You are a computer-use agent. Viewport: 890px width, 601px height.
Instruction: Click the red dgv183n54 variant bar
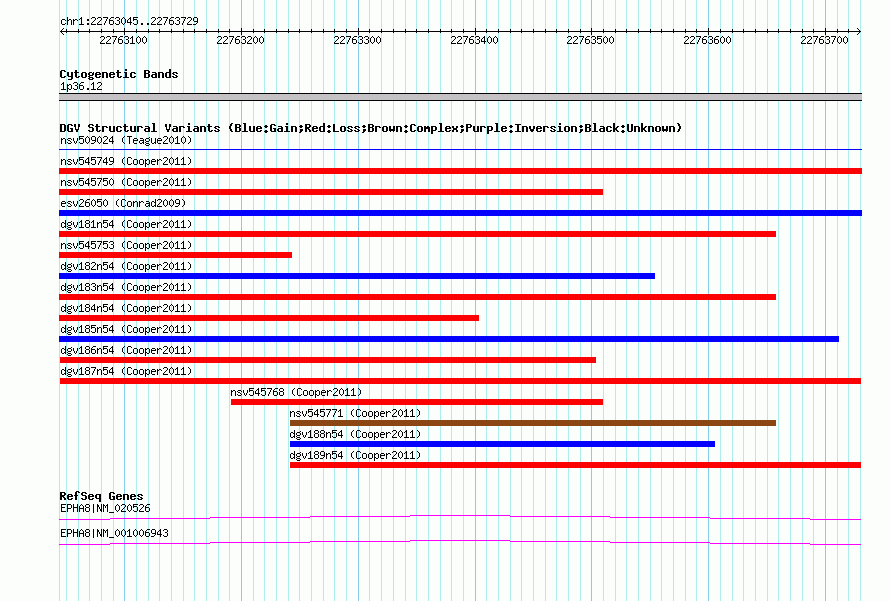(x=417, y=297)
